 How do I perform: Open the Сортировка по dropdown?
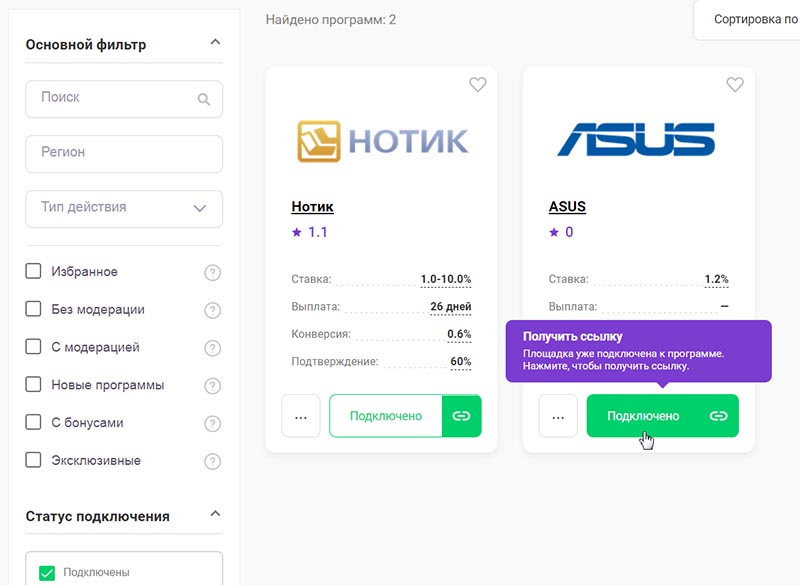pos(746,20)
